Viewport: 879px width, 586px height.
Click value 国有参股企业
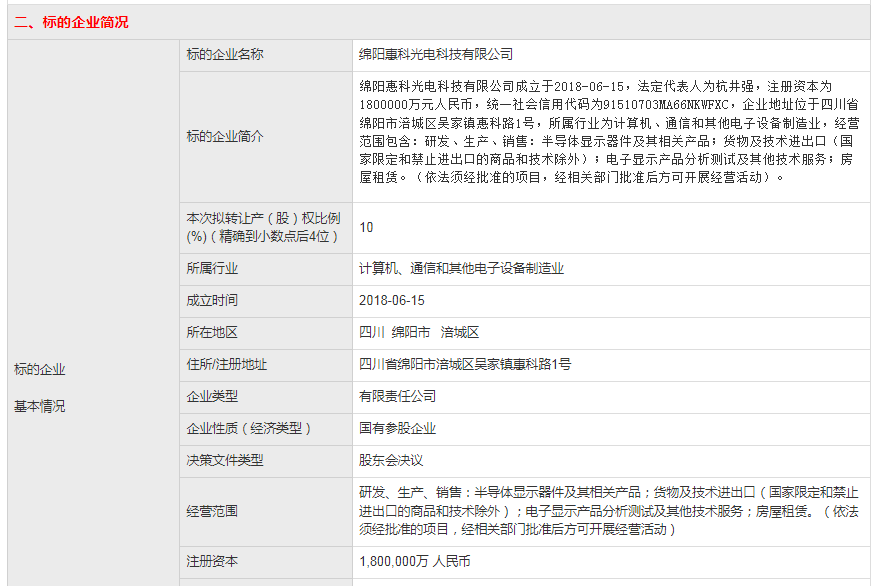pyautogui.click(x=397, y=428)
